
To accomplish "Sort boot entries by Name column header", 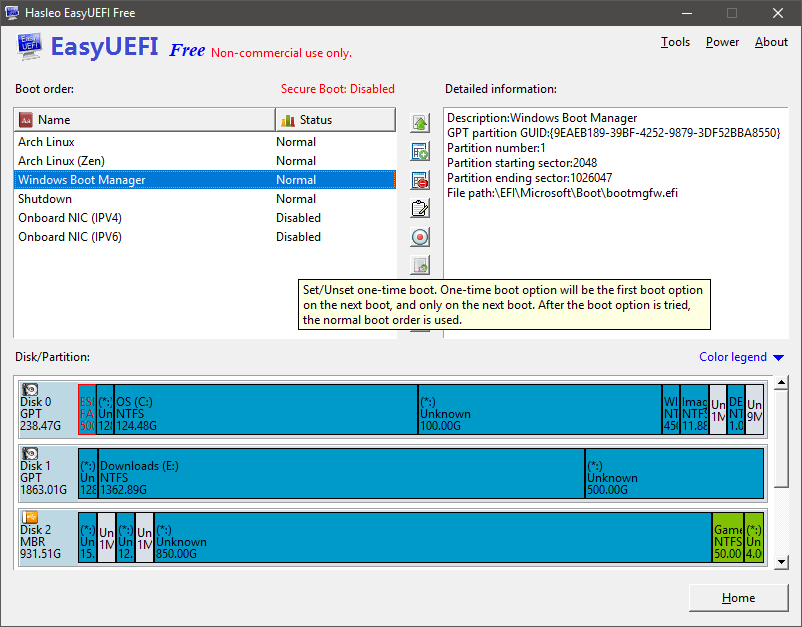I will pyautogui.click(x=144, y=120).
